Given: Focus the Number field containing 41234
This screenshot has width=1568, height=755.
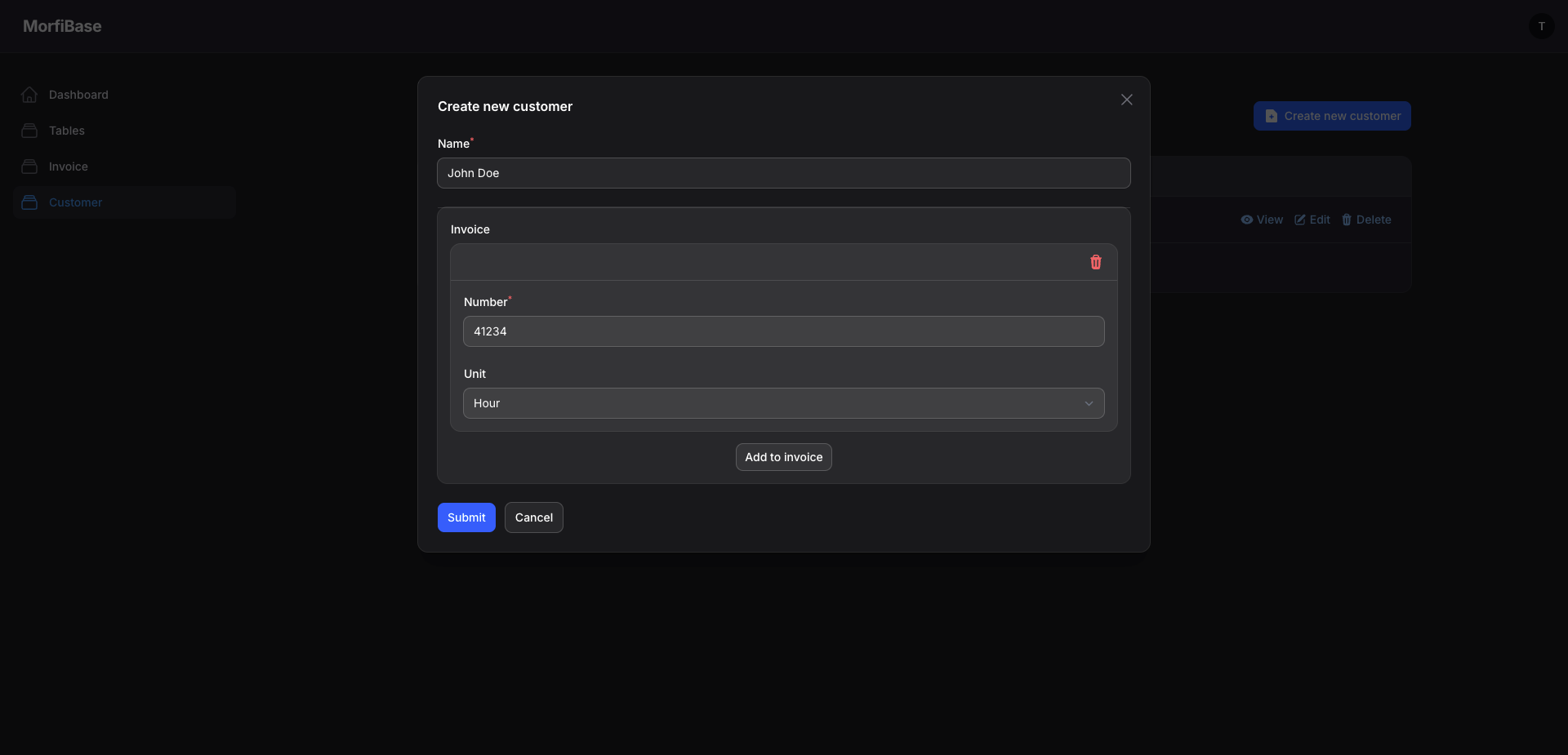Looking at the screenshot, I should click(784, 331).
